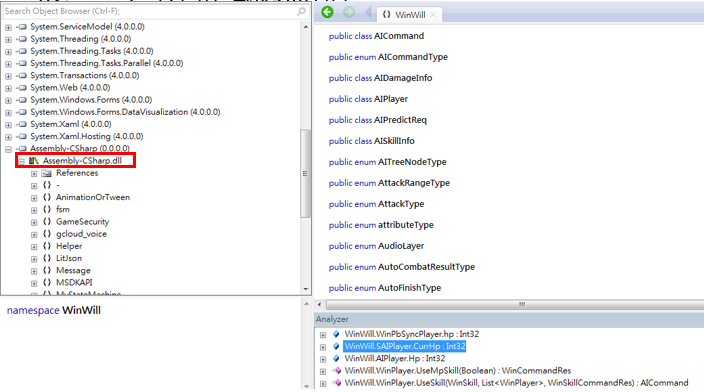Click the Analyzer panel header
This screenshot has height=392, width=704.
[509, 319]
